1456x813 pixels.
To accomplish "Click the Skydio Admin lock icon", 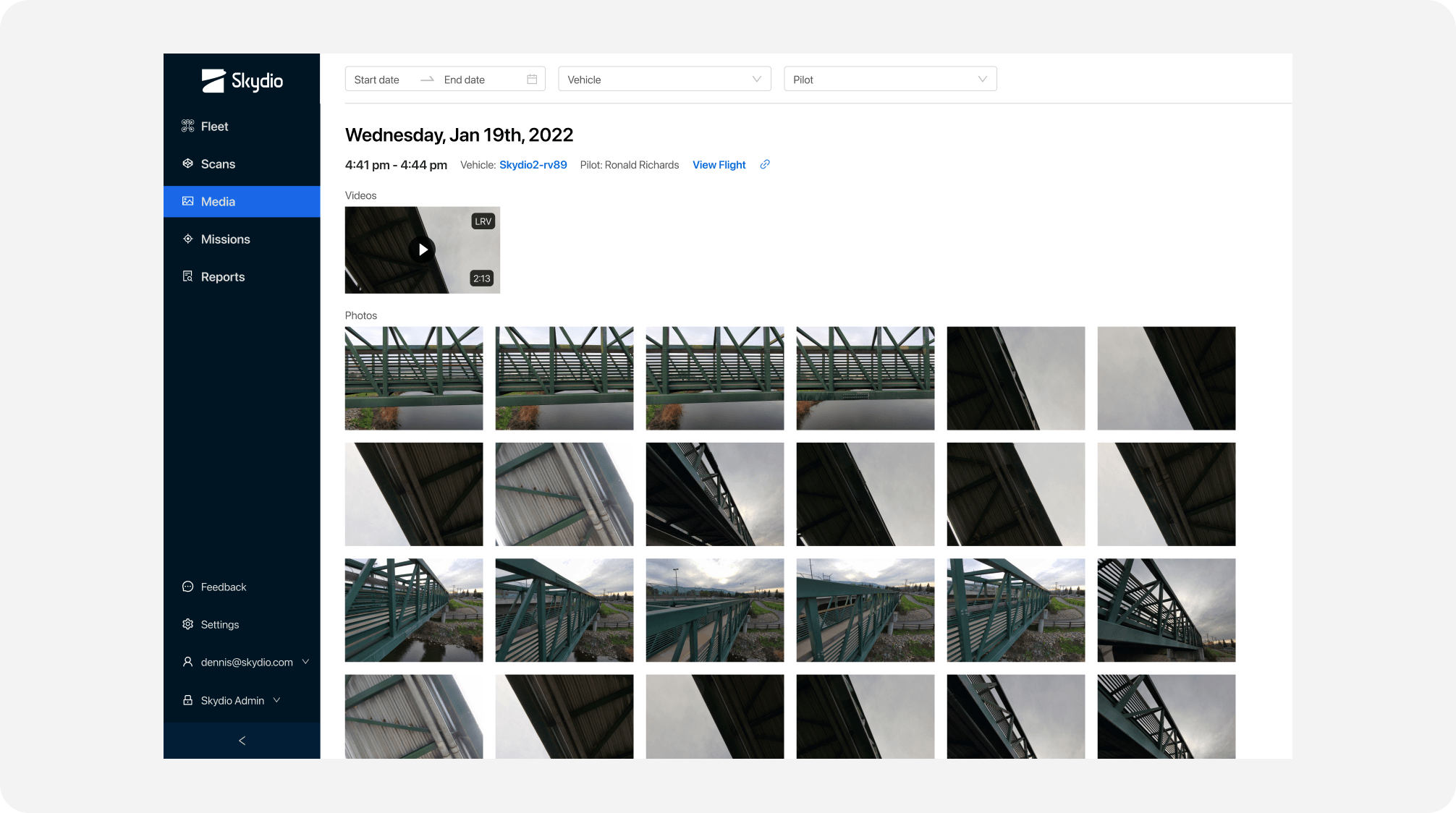I will 187,700.
